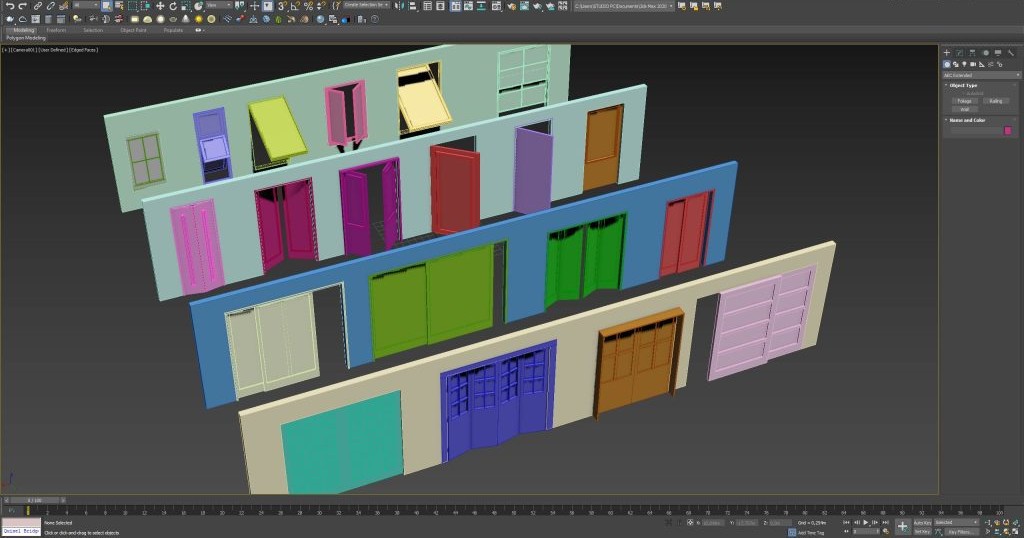
Task: Select the Scale tool
Action: tap(185, 6)
